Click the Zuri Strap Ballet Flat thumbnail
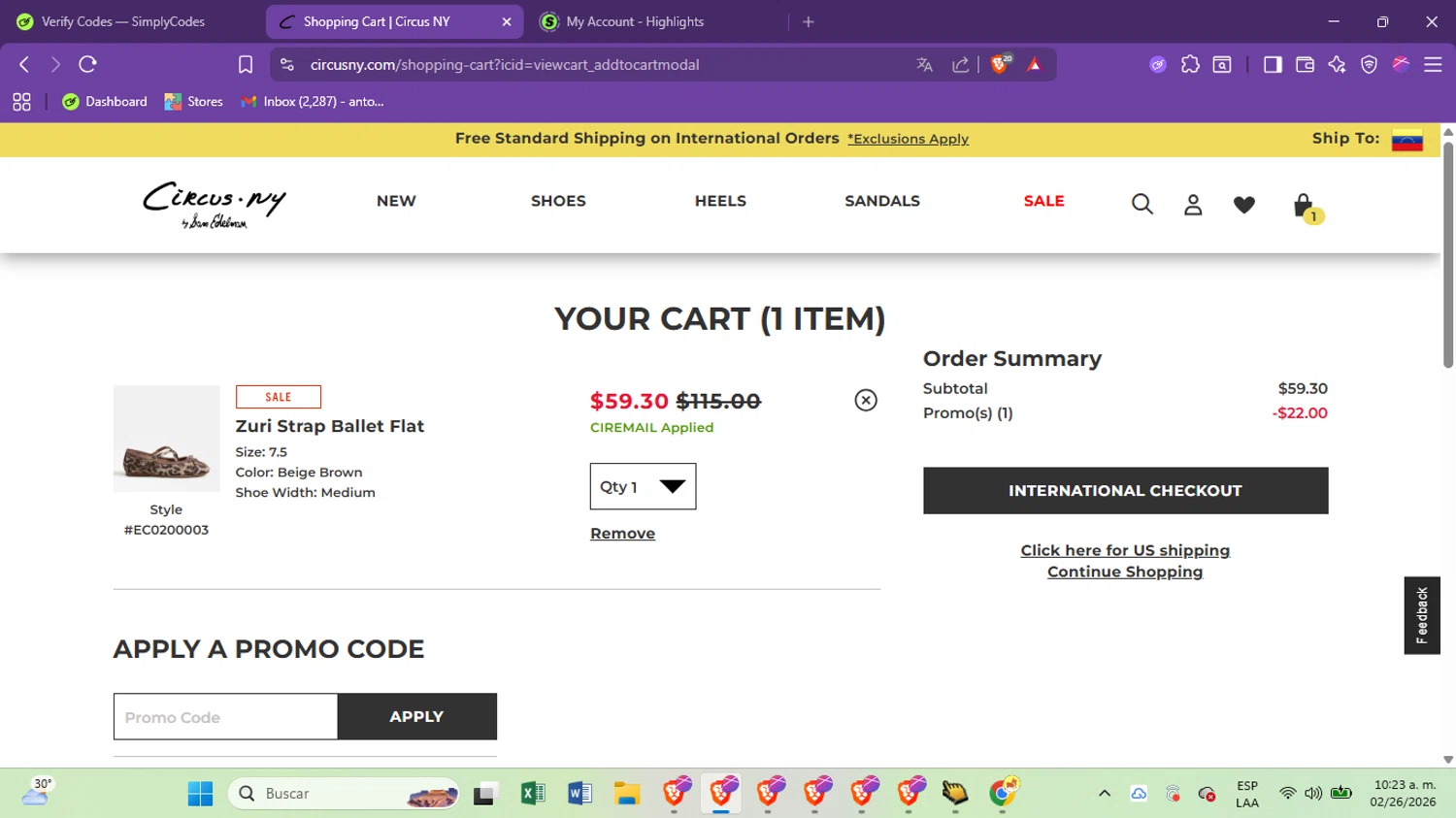This screenshot has width=1456, height=818. coord(166,439)
